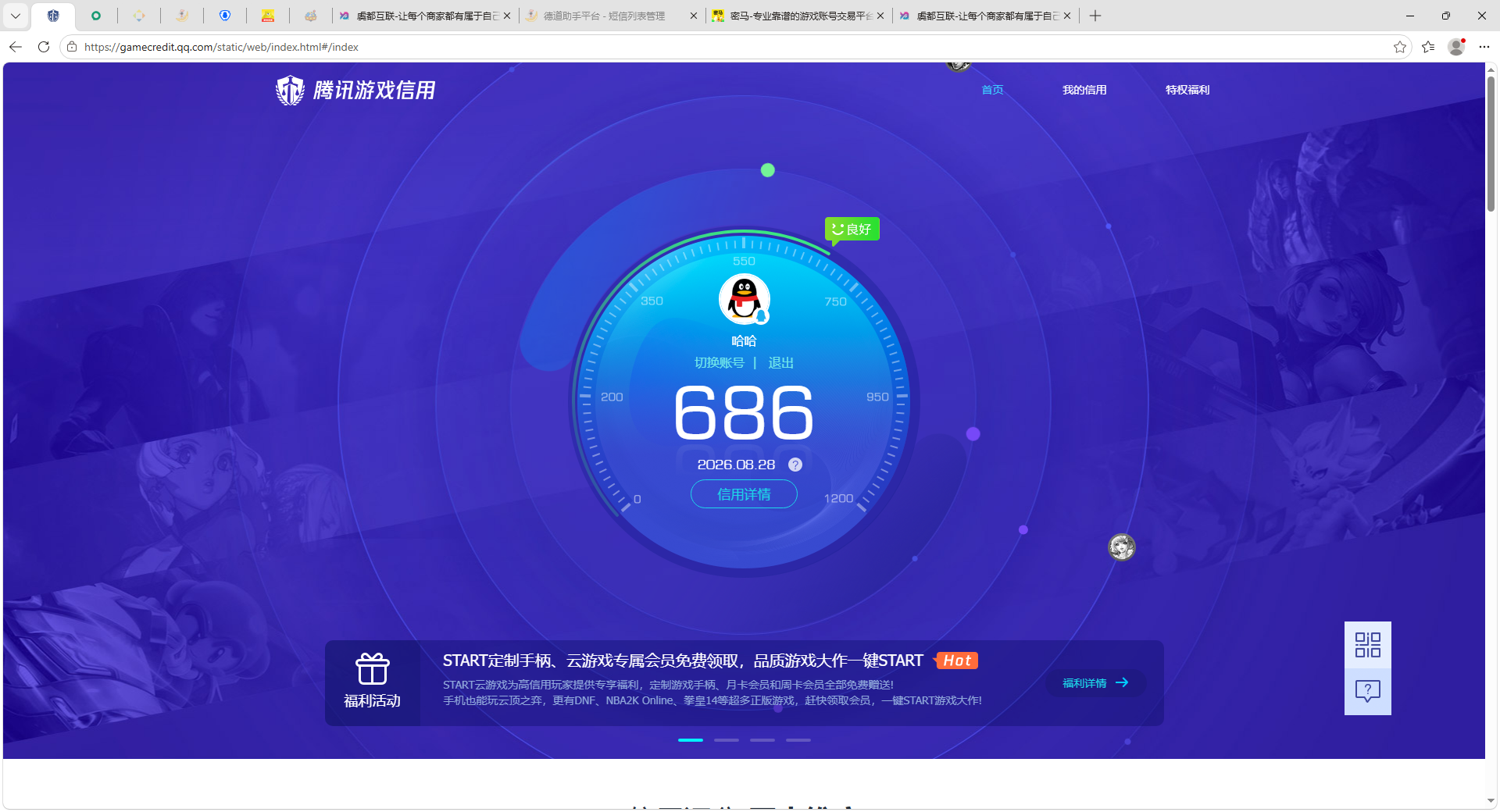Click the START定制手柄 banner headline
This screenshot has height=812, width=1500.
click(683, 661)
